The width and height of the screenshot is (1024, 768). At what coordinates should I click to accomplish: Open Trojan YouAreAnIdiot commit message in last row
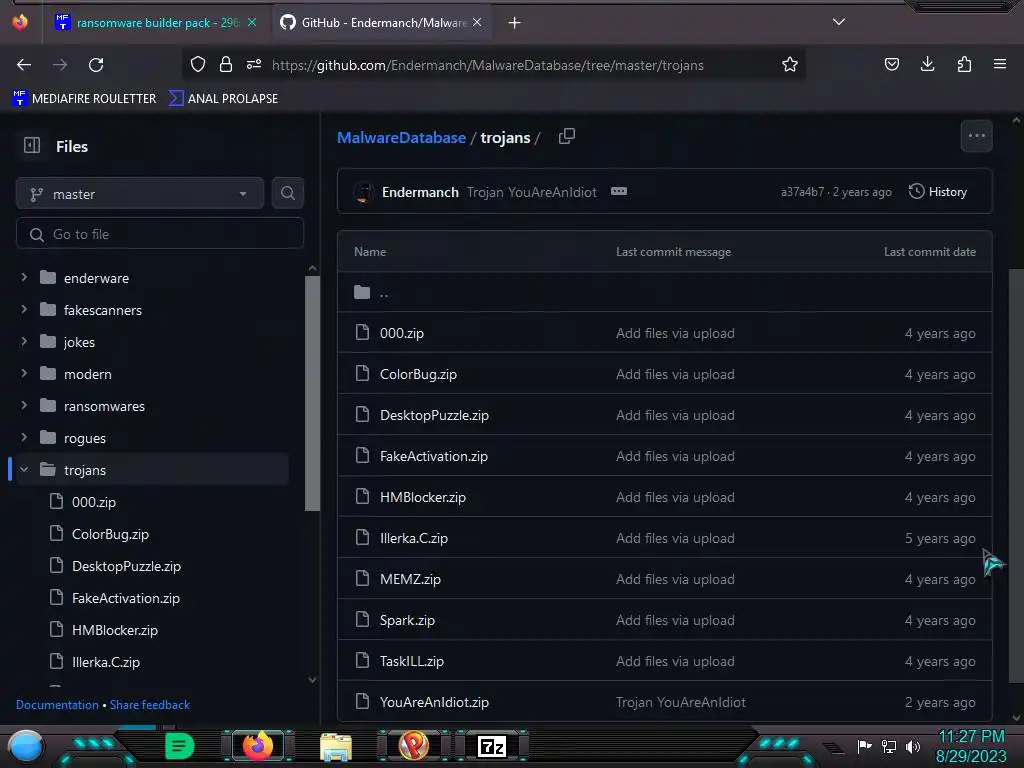pyautogui.click(x=680, y=703)
